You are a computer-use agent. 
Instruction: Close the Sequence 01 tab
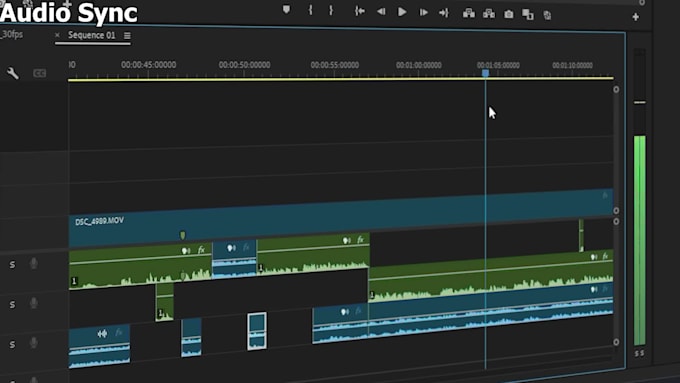pos(57,35)
